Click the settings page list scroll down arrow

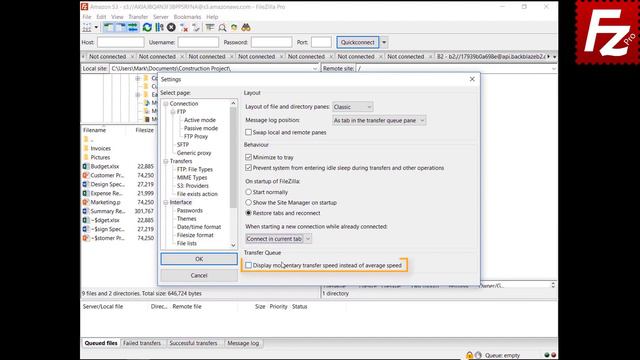pos(233,245)
